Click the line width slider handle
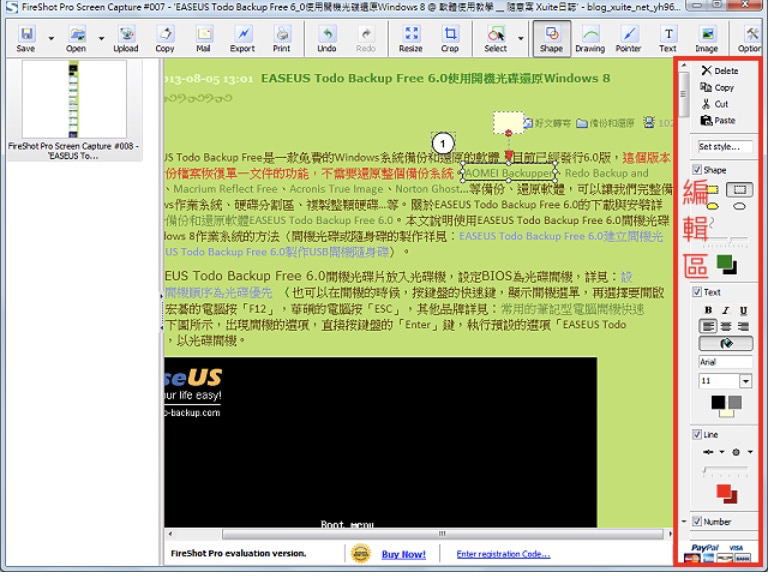 (x=704, y=471)
